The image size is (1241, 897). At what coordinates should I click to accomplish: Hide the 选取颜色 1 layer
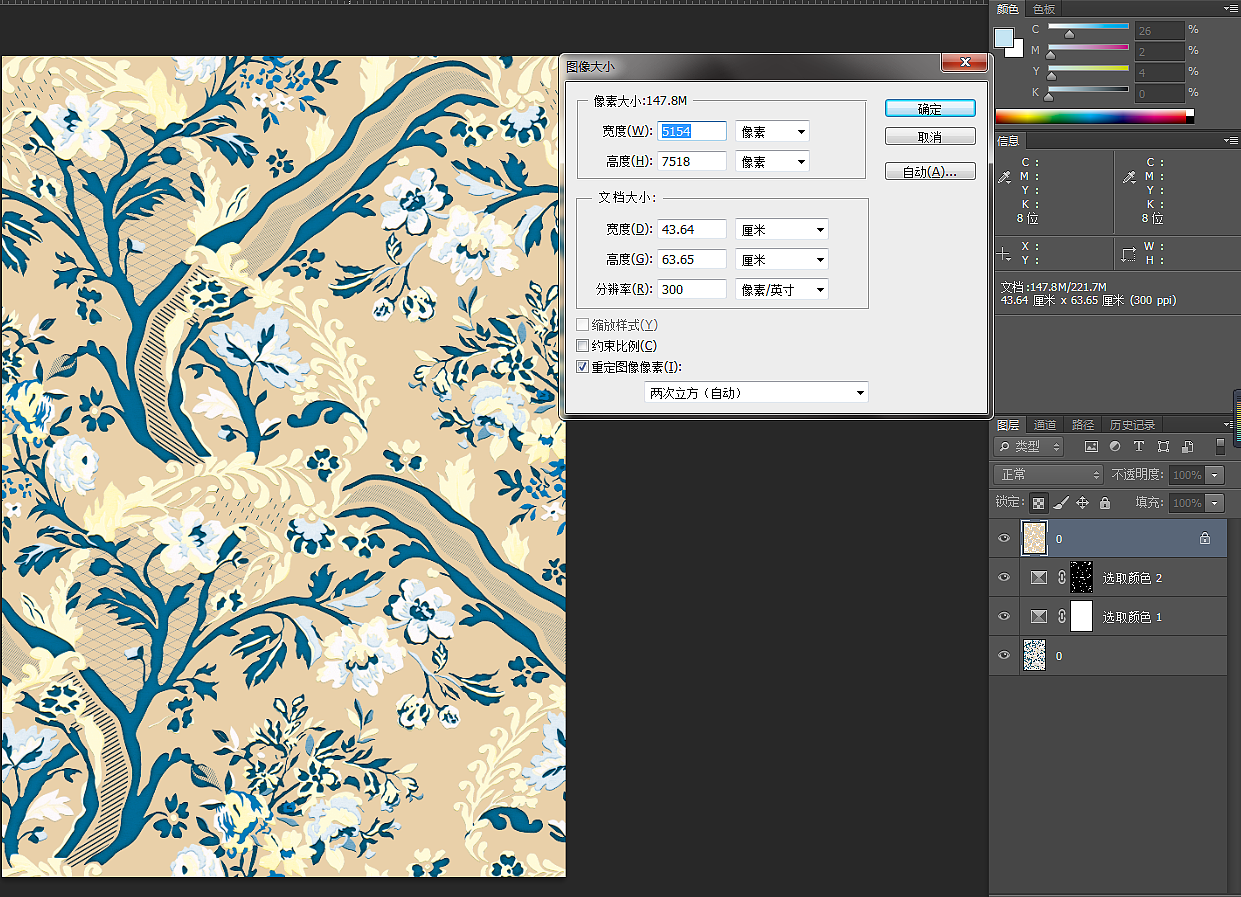tap(1004, 617)
